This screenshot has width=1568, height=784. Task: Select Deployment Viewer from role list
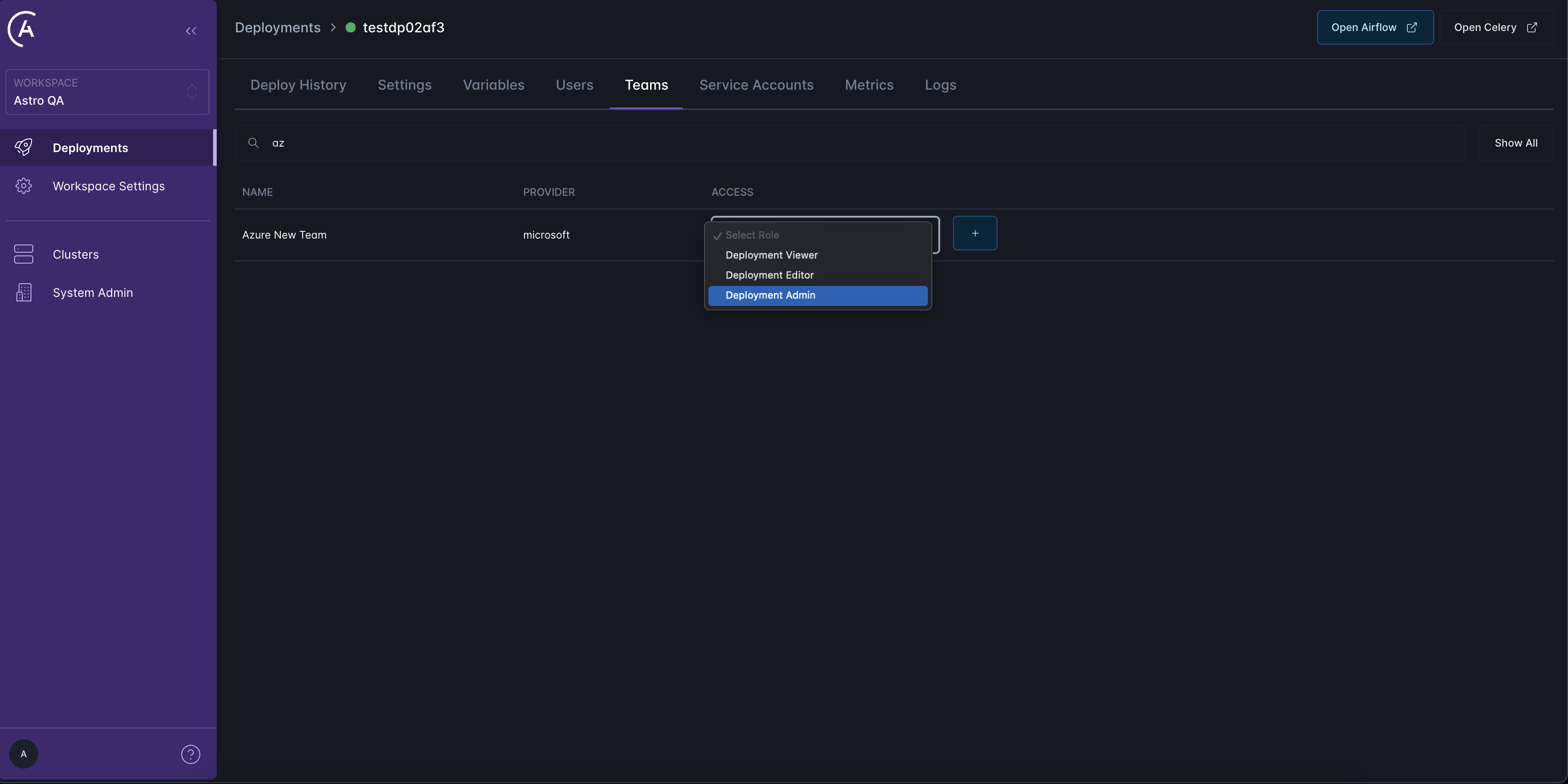(771, 255)
